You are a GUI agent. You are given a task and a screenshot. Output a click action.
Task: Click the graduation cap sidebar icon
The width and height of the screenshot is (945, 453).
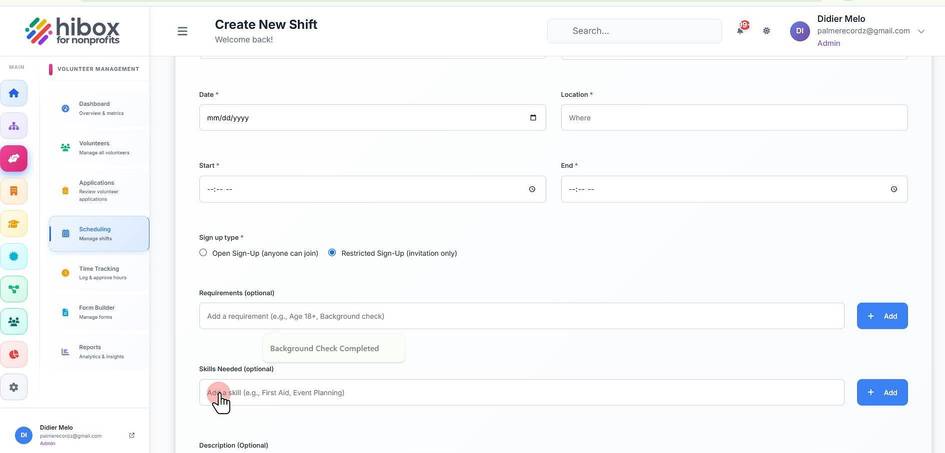(14, 223)
